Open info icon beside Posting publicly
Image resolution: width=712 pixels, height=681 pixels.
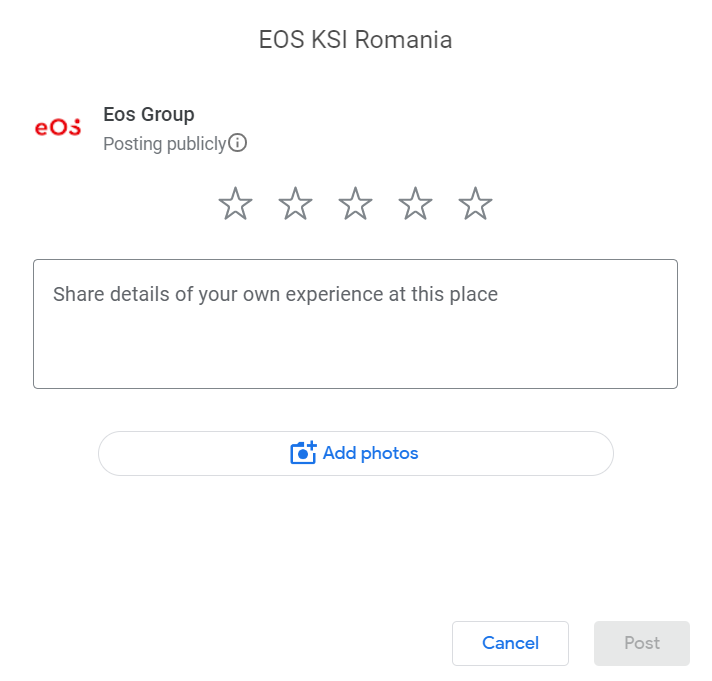(x=238, y=143)
